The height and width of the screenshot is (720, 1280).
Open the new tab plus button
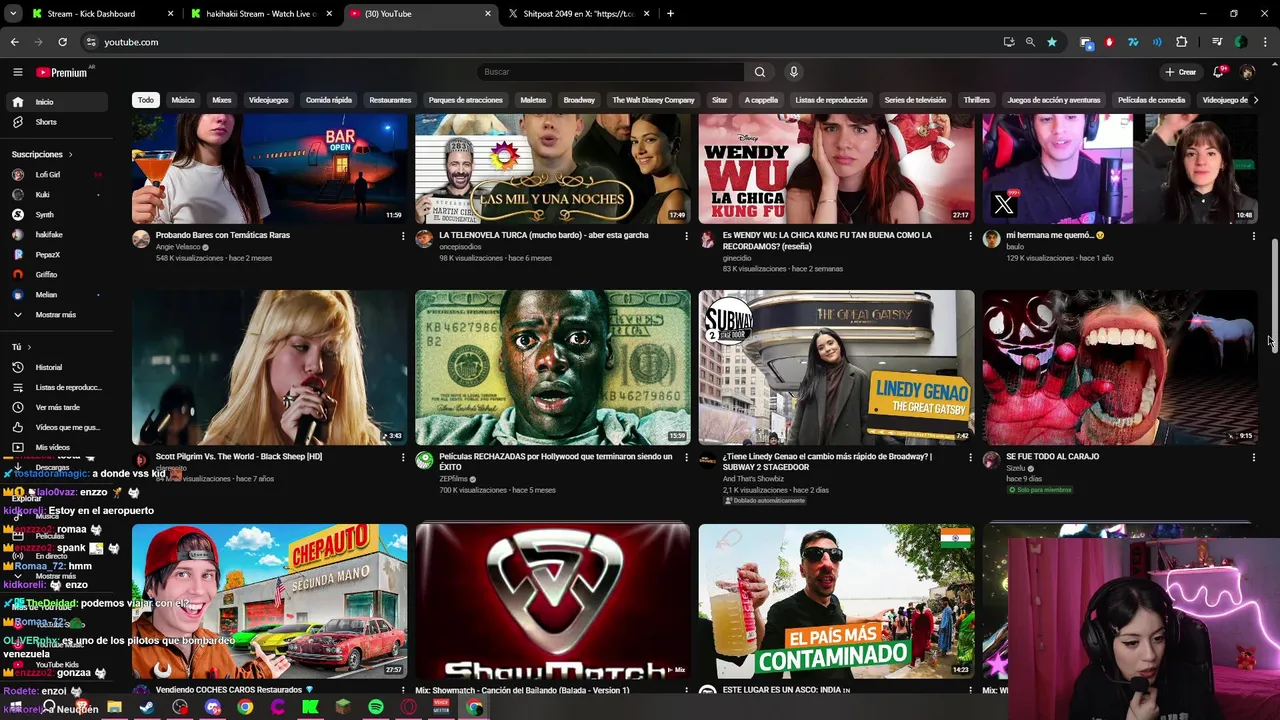670,14
